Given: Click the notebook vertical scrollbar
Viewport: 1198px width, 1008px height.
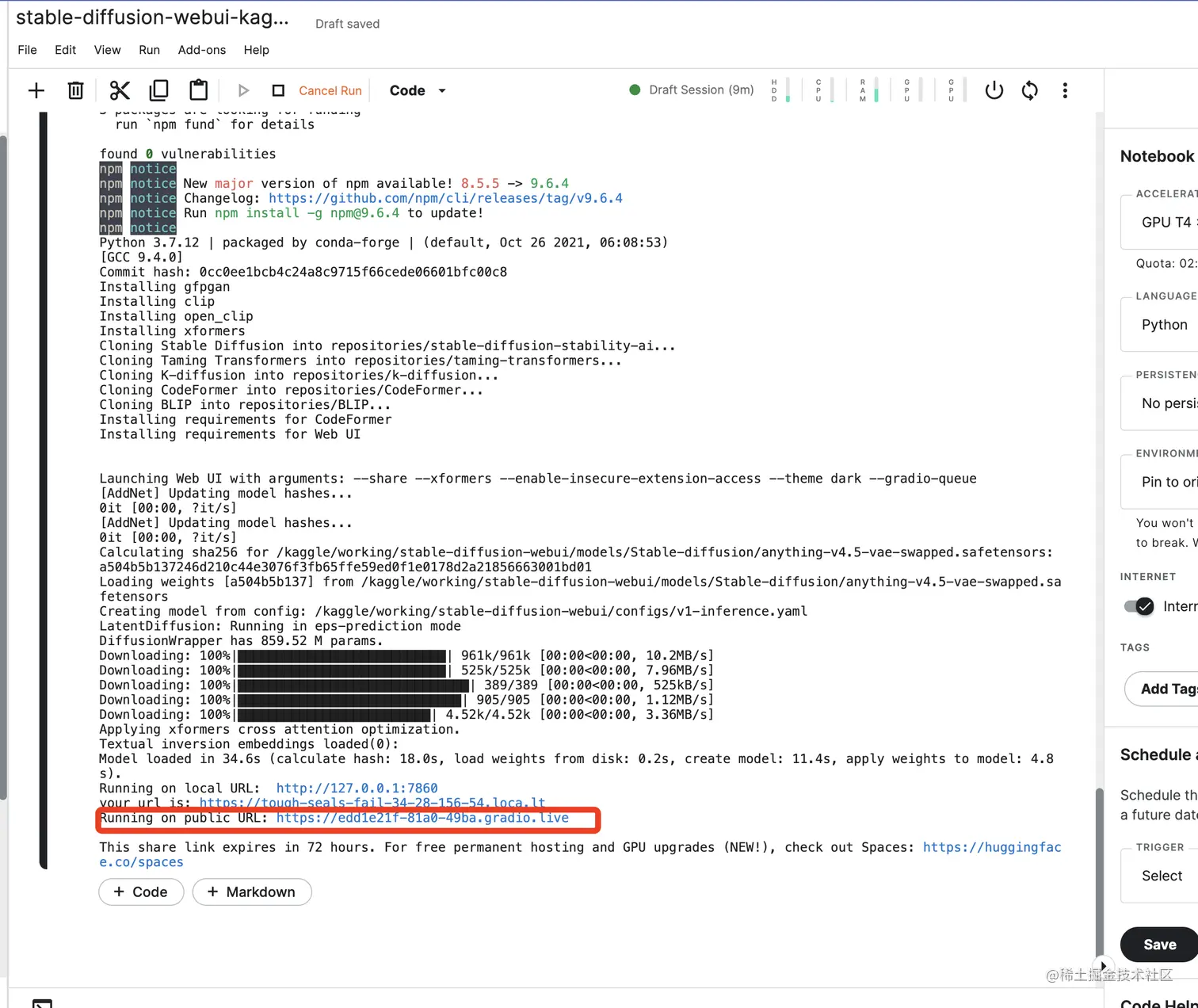Looking at the screenshot, I should pyautogui.click(x=1098, y=872).
